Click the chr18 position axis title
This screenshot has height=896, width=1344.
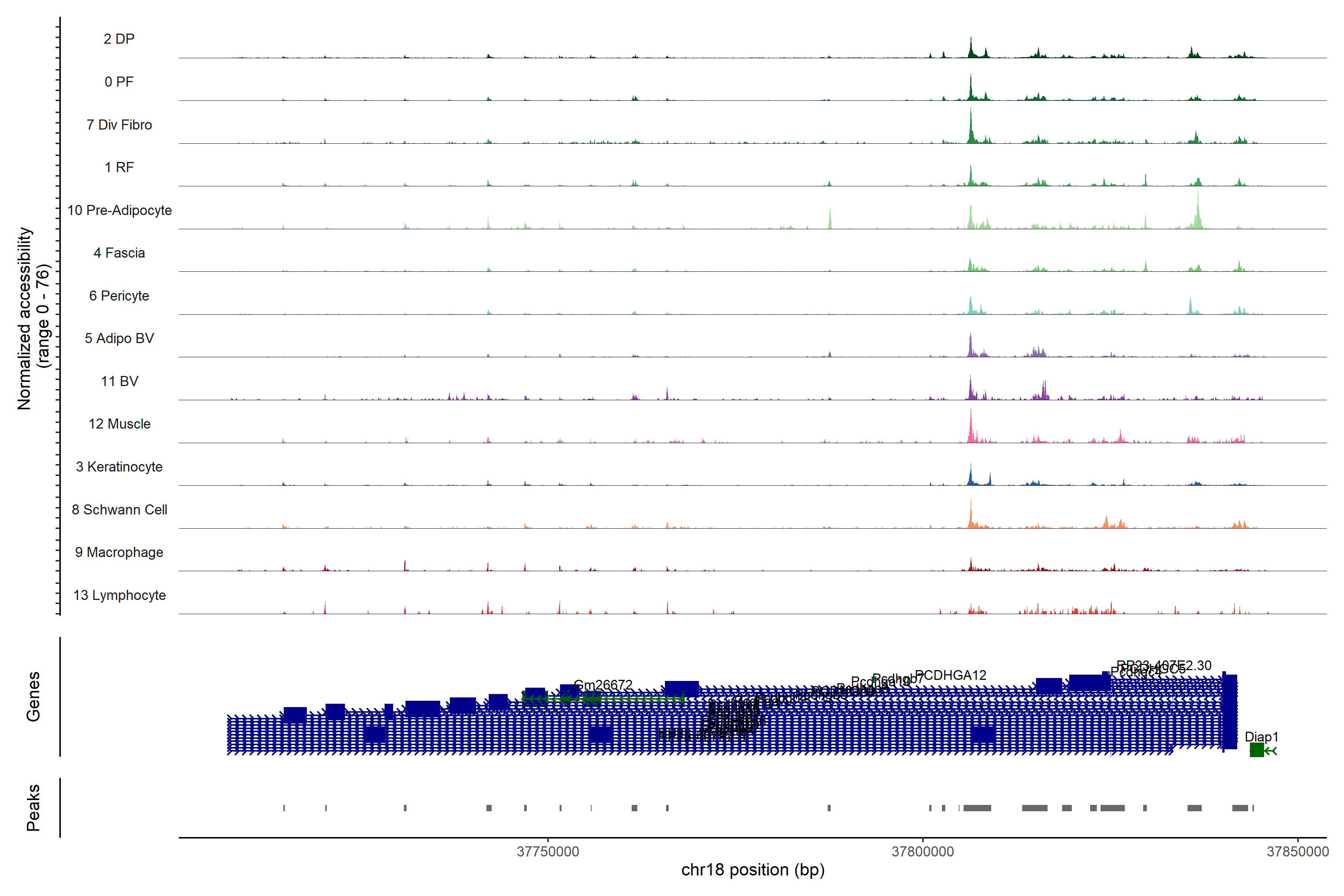point(753,870)
